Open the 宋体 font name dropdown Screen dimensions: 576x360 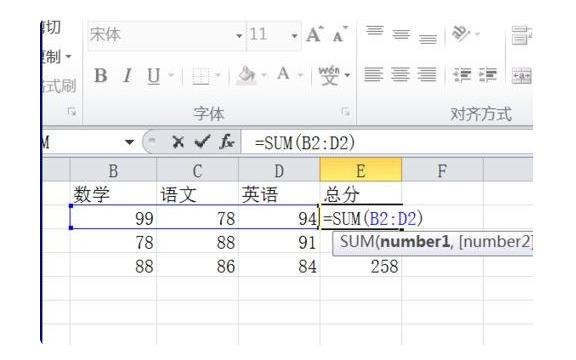coord(239,36)
